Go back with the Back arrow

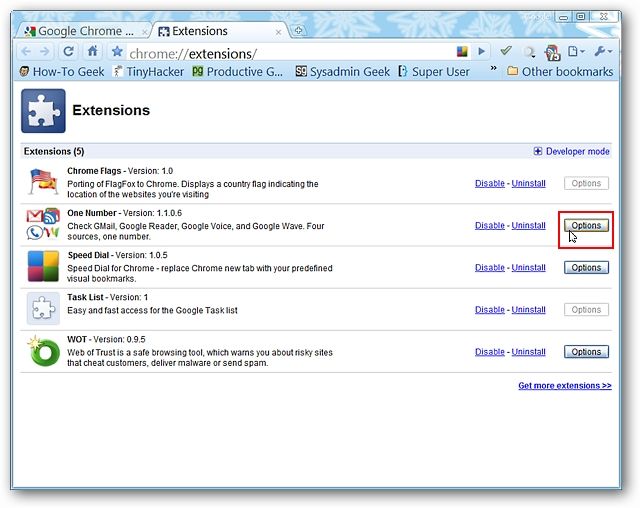pos(26,52)
